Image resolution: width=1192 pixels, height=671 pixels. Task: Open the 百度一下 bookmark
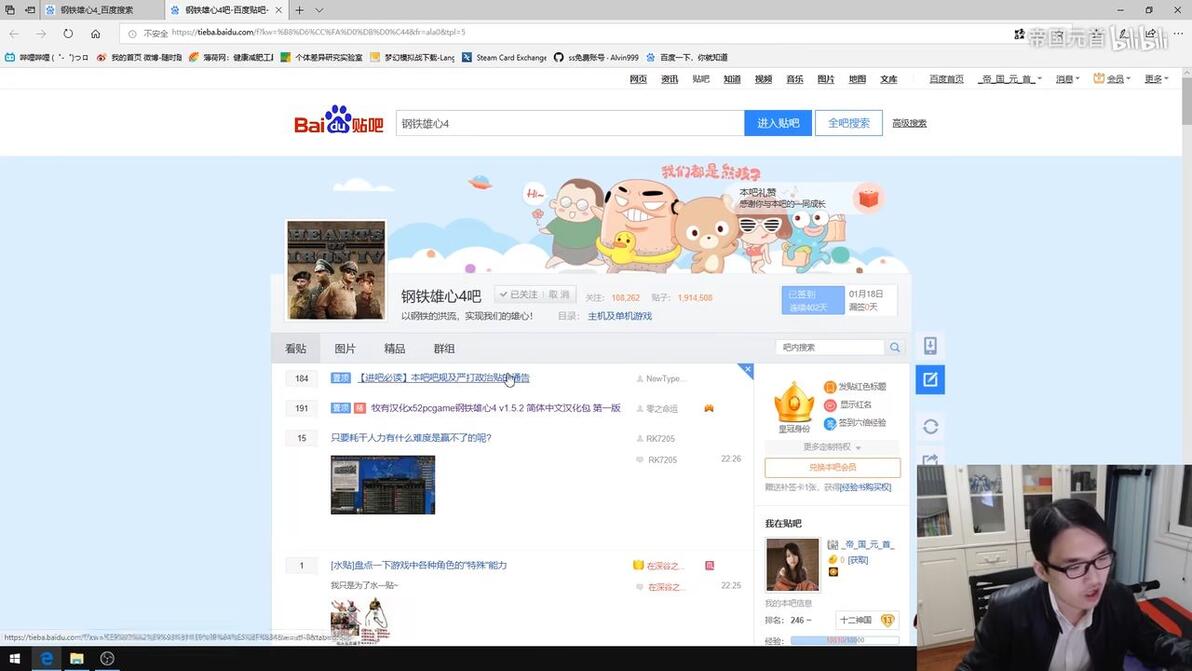pos(686,57)
